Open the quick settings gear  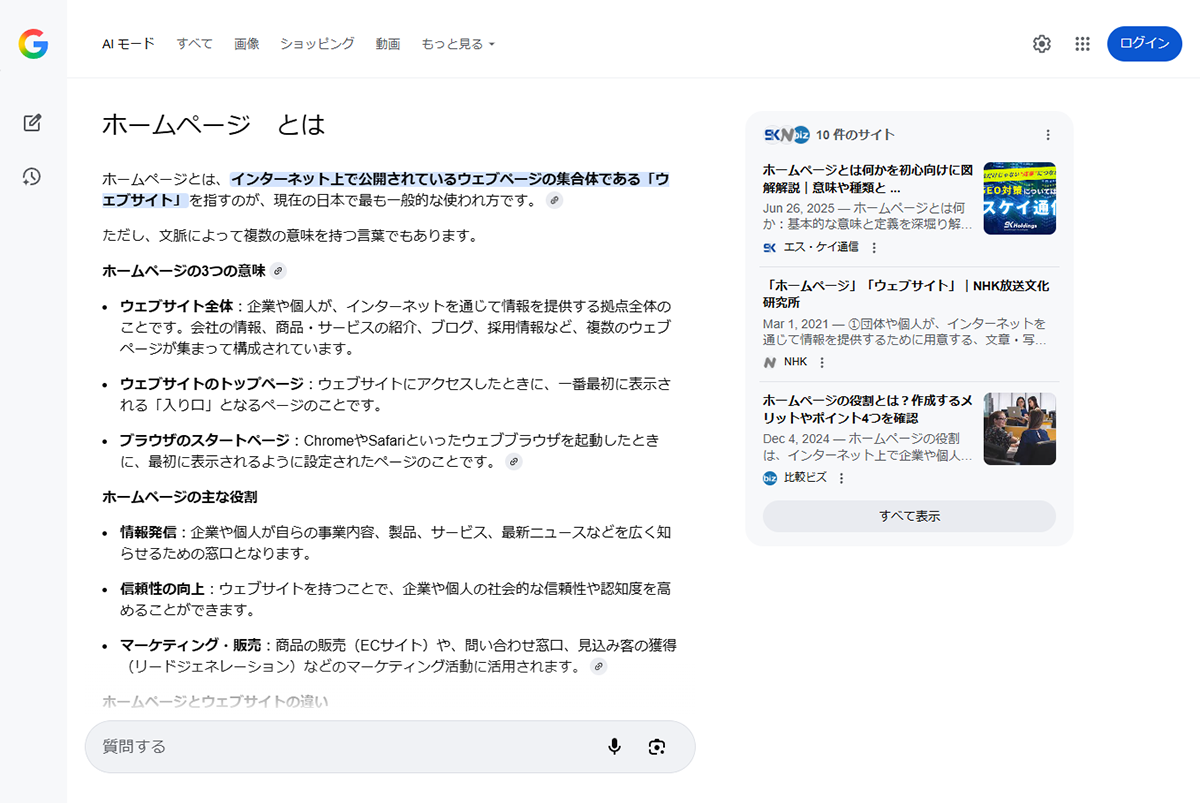[x=1041, y=44]
